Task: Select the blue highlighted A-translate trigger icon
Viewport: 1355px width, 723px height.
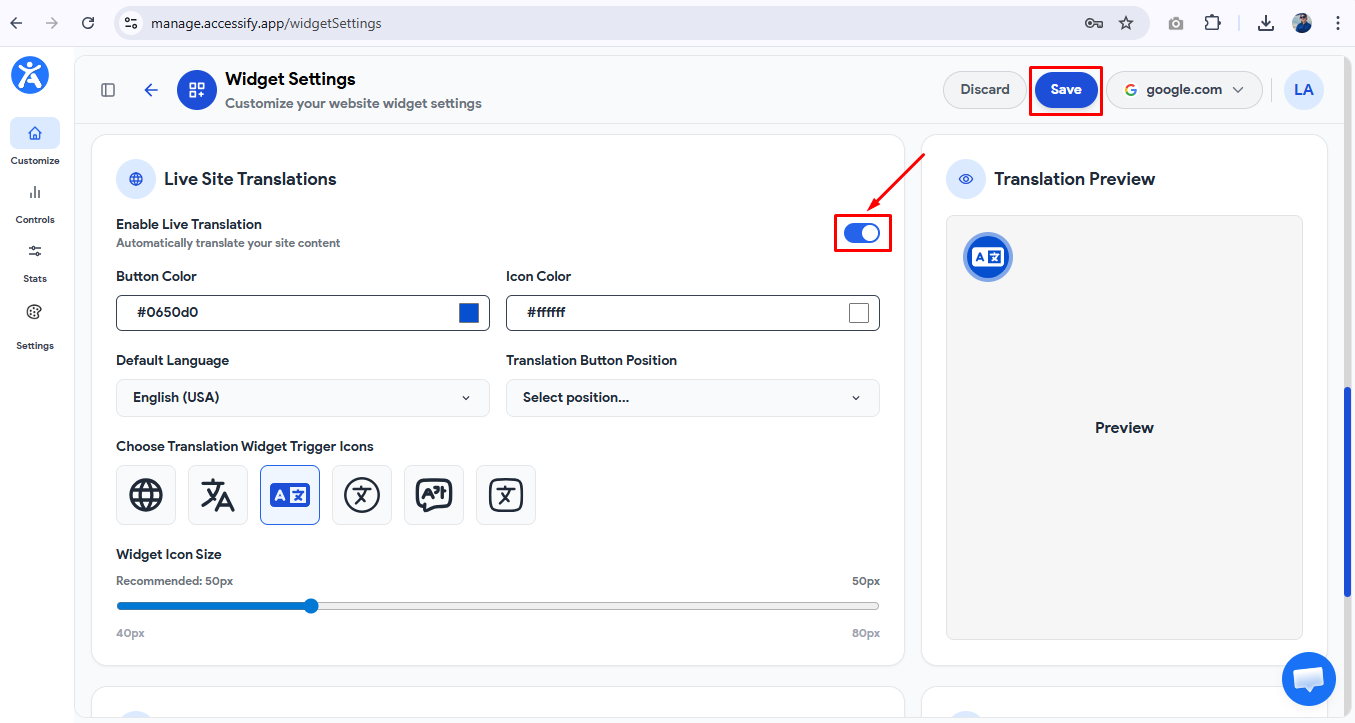Action: tap(289, 494)
